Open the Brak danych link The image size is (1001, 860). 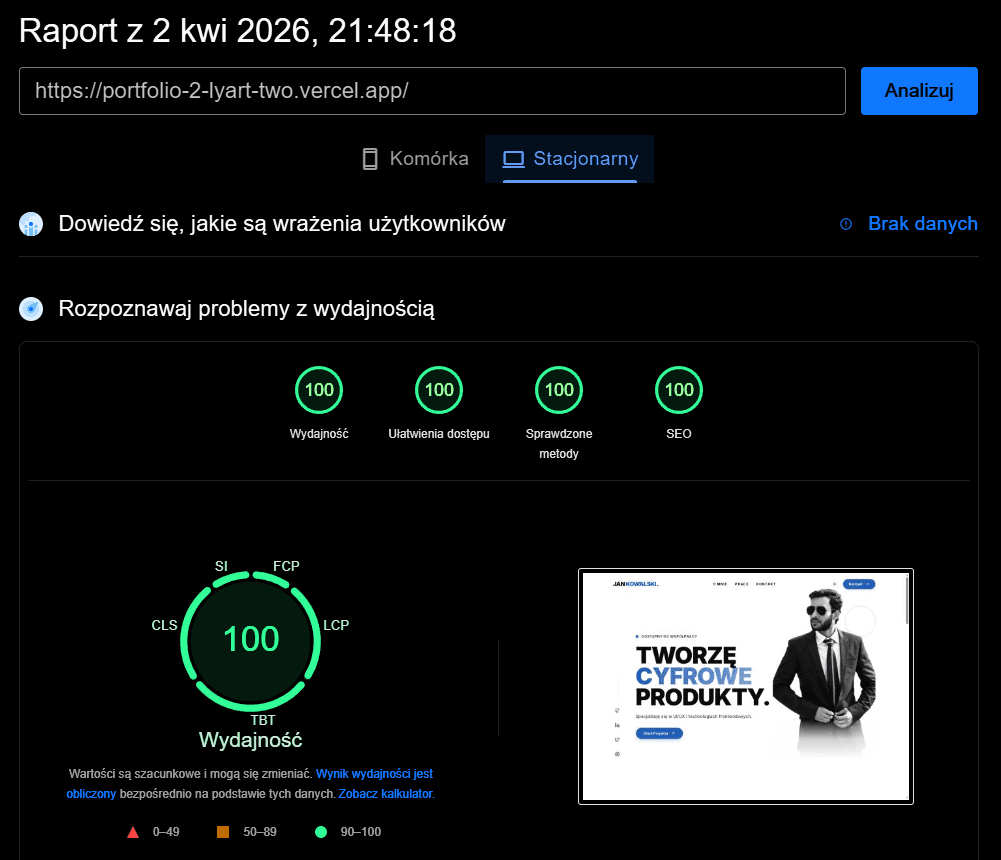point(922,223)
